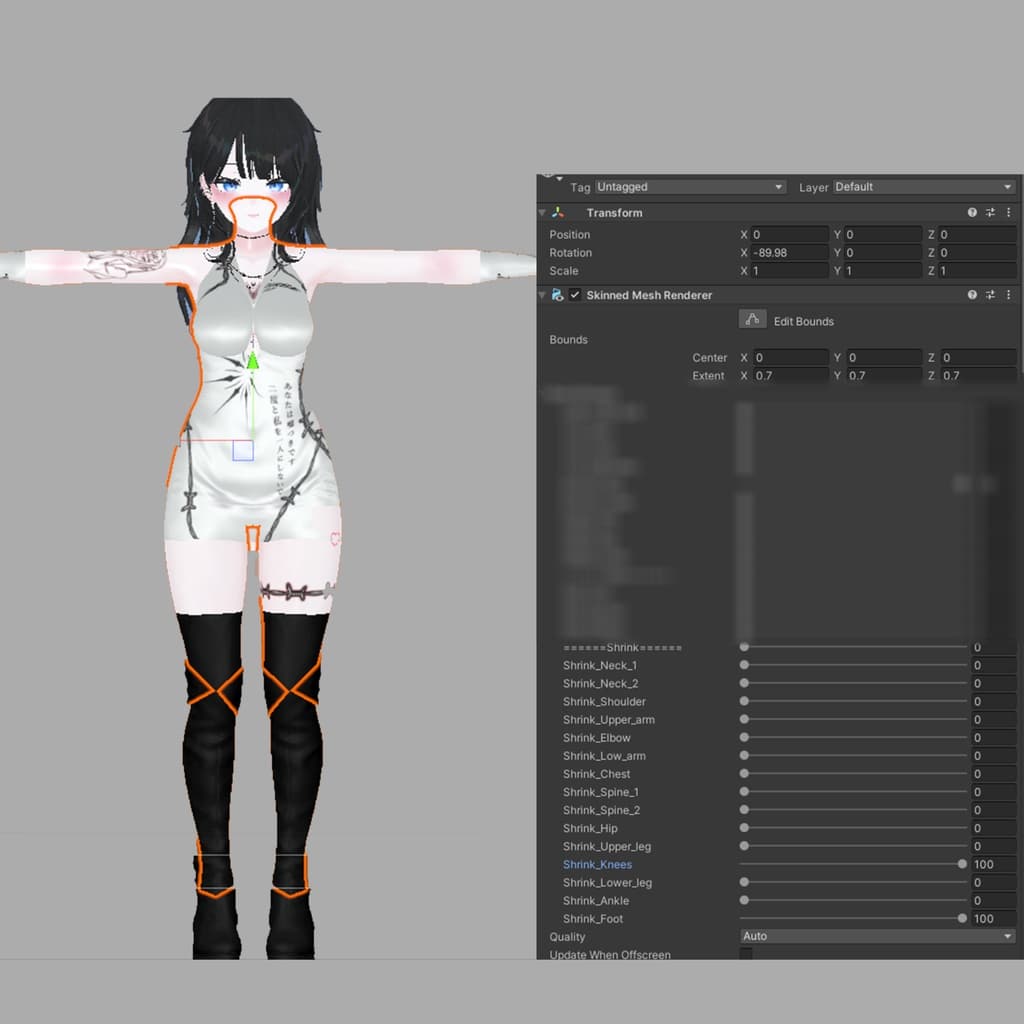This screenshot has height=1024, width=1024.
Task: Click the Position Z input field
Action: click(x=977, y=234)
